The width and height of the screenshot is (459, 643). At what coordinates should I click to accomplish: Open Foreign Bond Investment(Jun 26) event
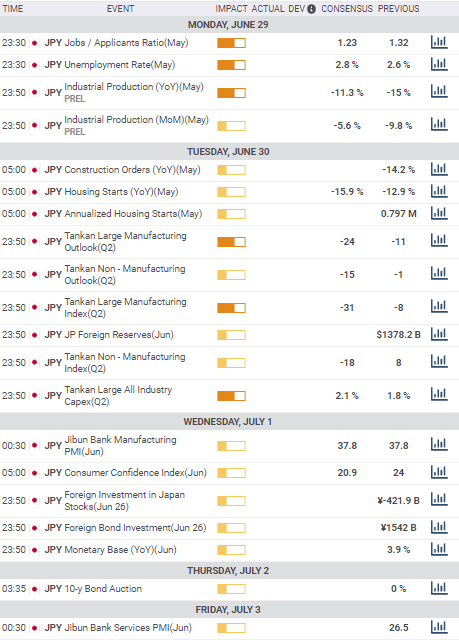pos(135,527)
